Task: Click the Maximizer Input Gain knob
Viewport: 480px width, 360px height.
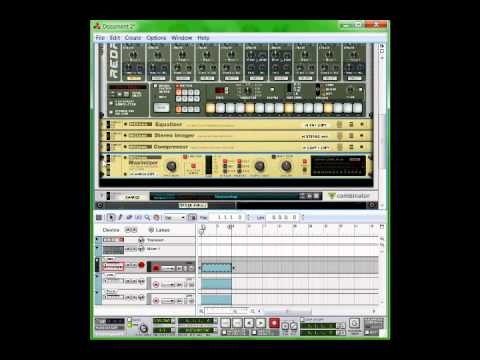Action: (x=171, y=166)
